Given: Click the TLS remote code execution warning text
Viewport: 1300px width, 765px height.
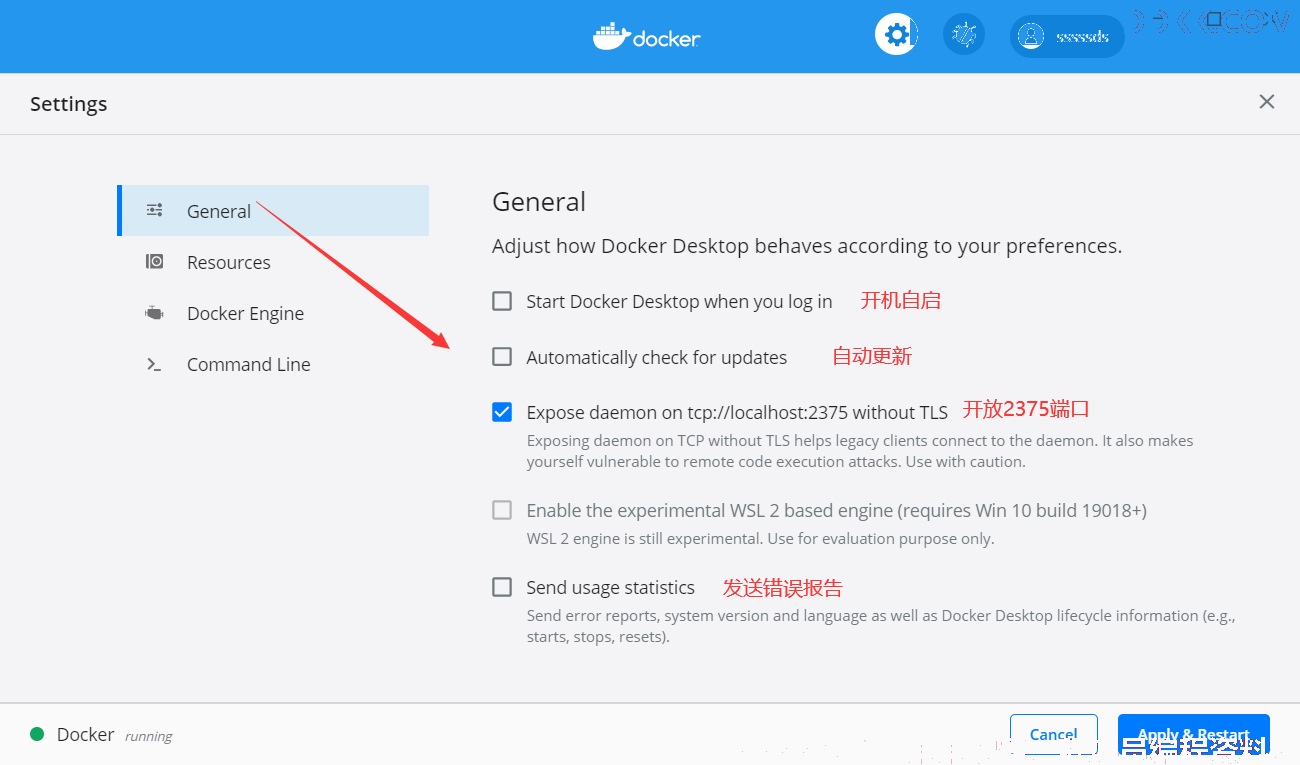Looking at the screenshot, I should [x=860, y=451].
